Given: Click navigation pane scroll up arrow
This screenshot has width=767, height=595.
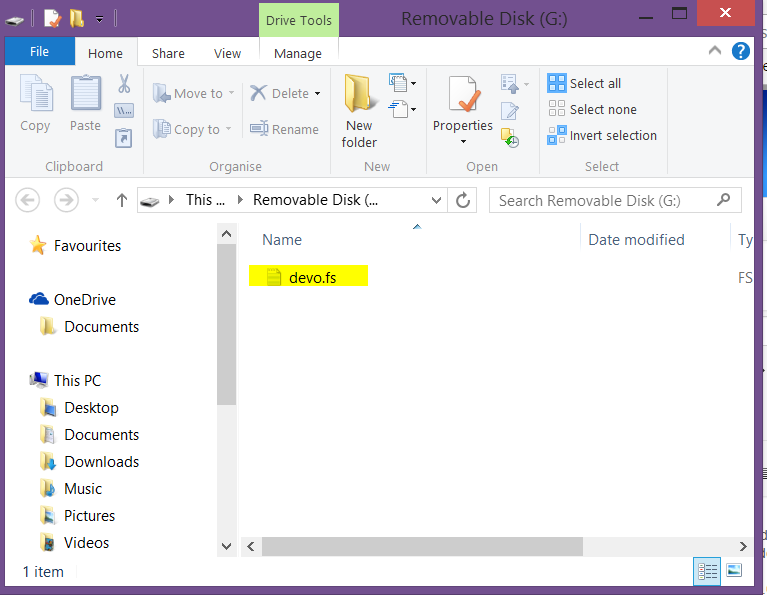Looking at the screenshot, I should [x=226, y=234].
